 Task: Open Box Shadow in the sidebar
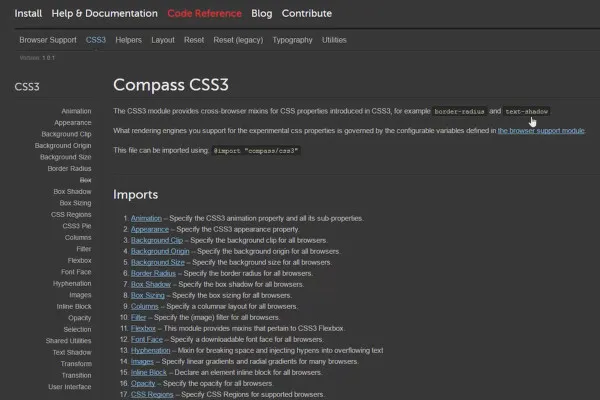point(72,191)
